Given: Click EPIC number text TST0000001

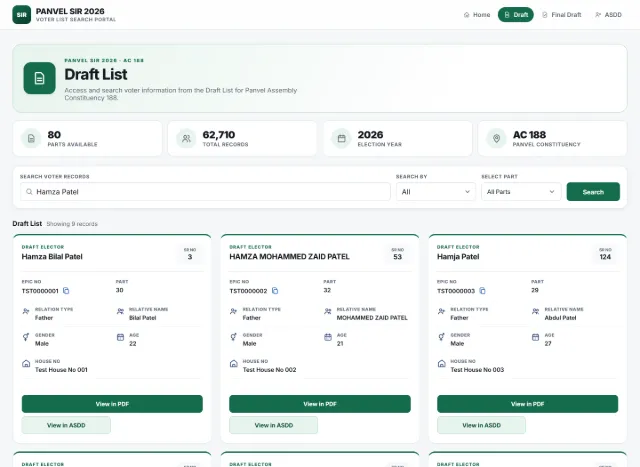Looking at the screenshot, I should point(40,291).
